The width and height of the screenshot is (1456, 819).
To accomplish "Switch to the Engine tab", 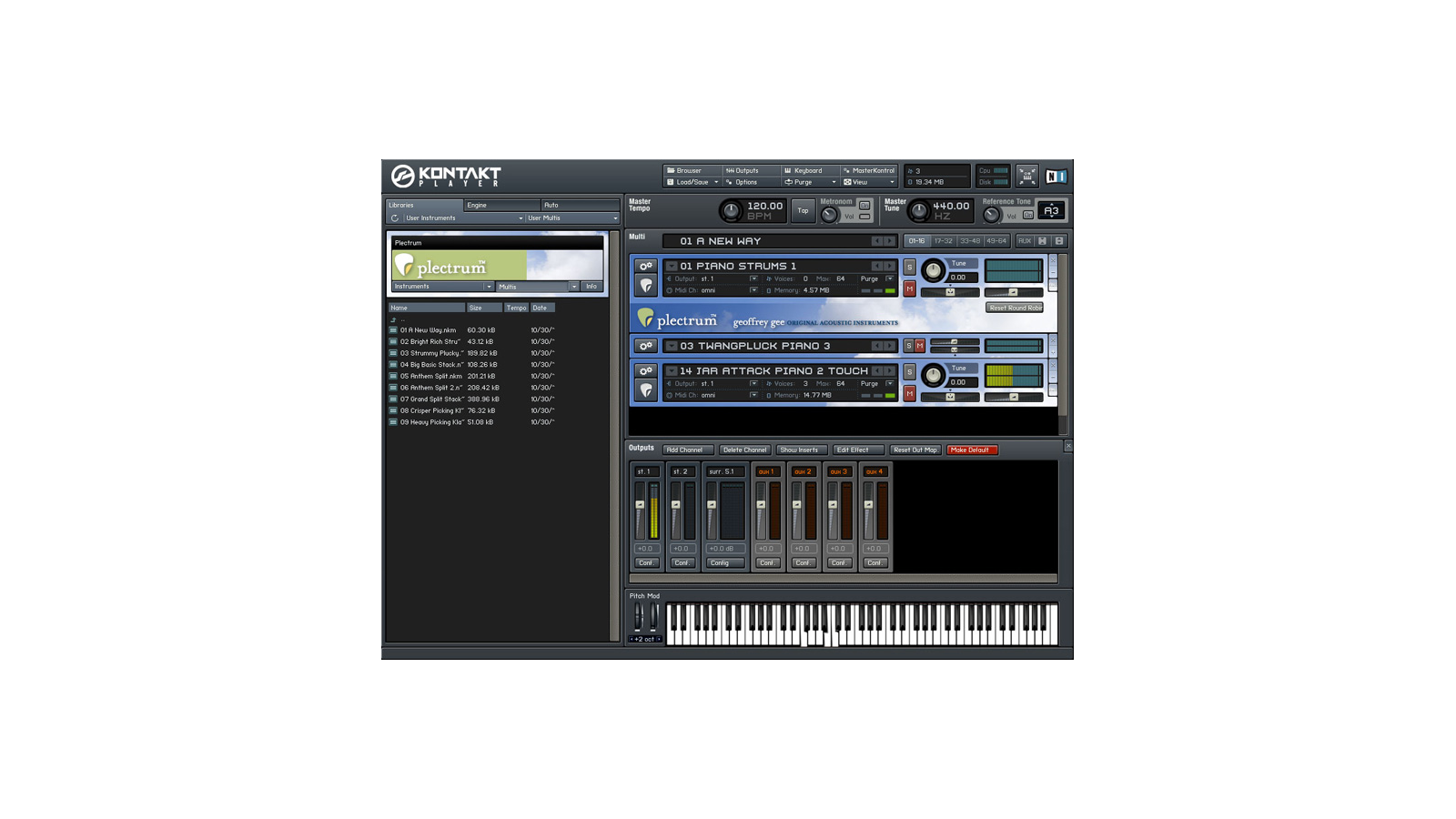I will [501, 205].
